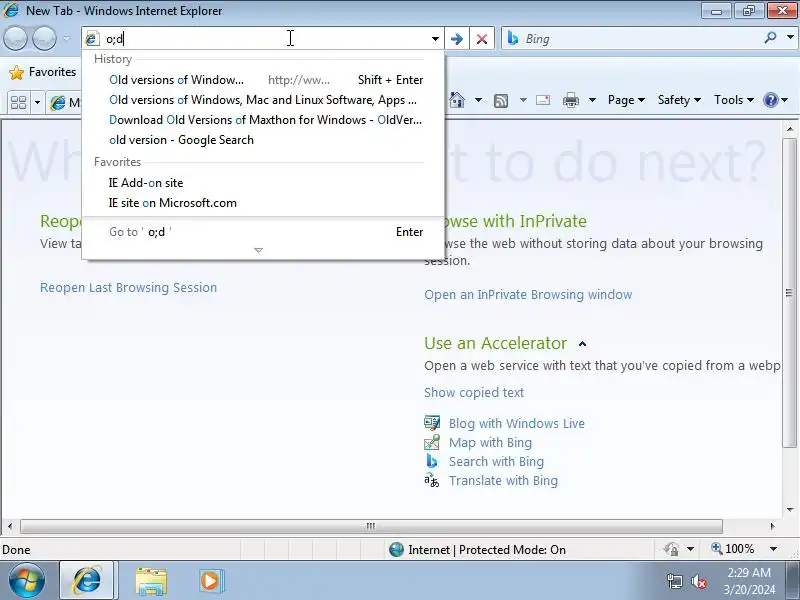Screen dimensions: 800x600
Task: Click the status bar privacy/security icon
Action: (x=671, y=549)
